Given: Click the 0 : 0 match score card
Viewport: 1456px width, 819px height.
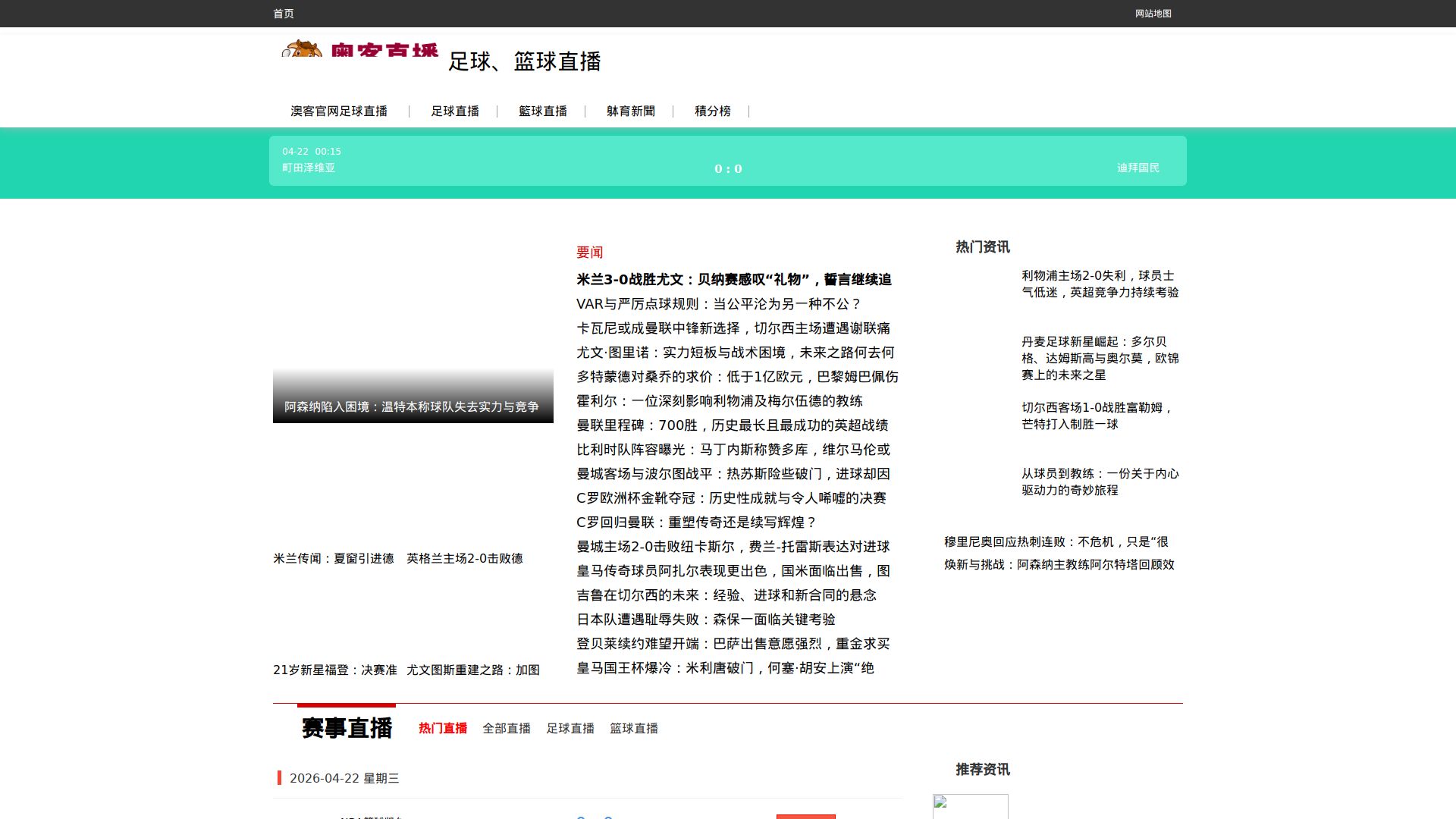Looking at the screenshot, I should coord(728,168).
